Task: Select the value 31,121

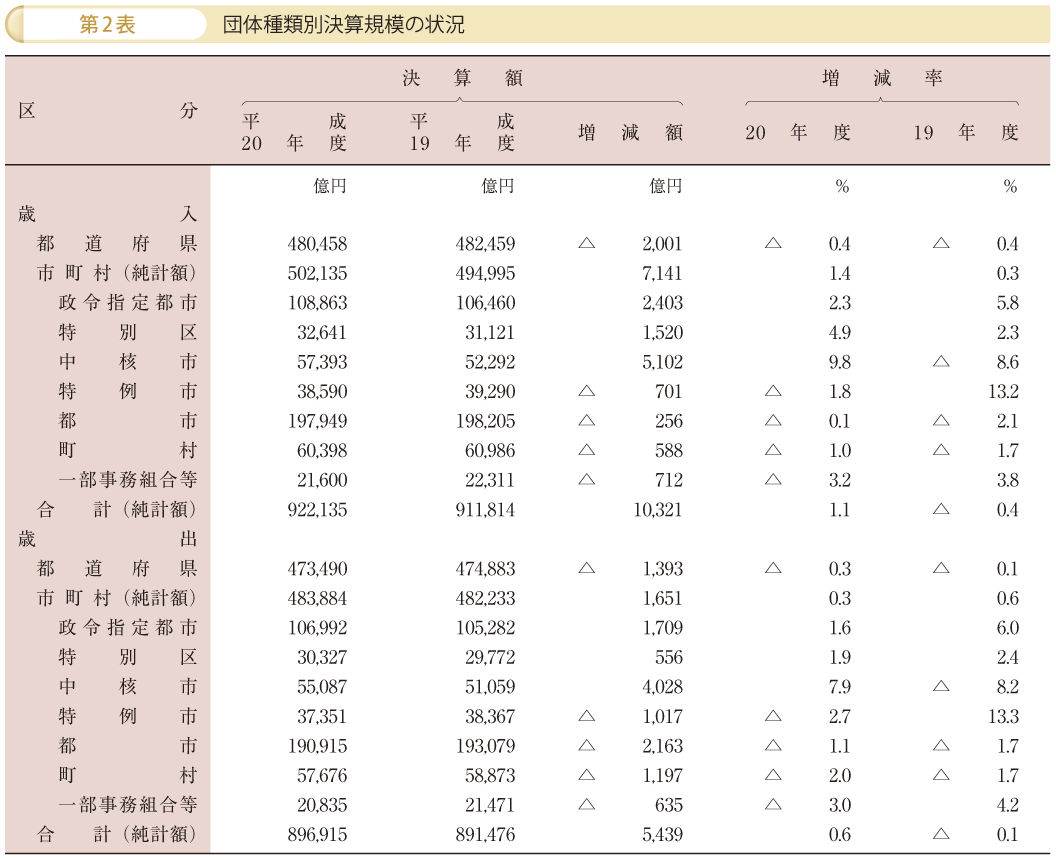Action: (490, 333)
